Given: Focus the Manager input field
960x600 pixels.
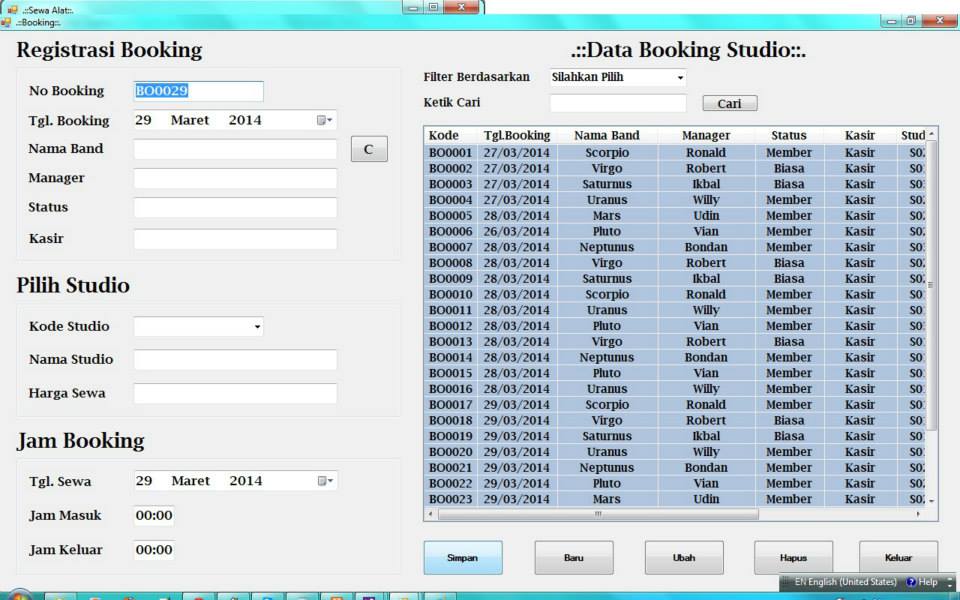Looking at the screenshot, I should pyautogui.click(x=235, y=178).
